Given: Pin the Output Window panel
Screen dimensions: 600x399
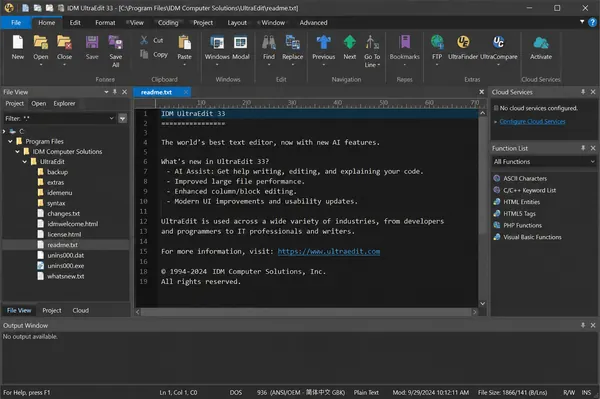Looking at the screenshot, I should pyautogui.click(x=583, y=325).
